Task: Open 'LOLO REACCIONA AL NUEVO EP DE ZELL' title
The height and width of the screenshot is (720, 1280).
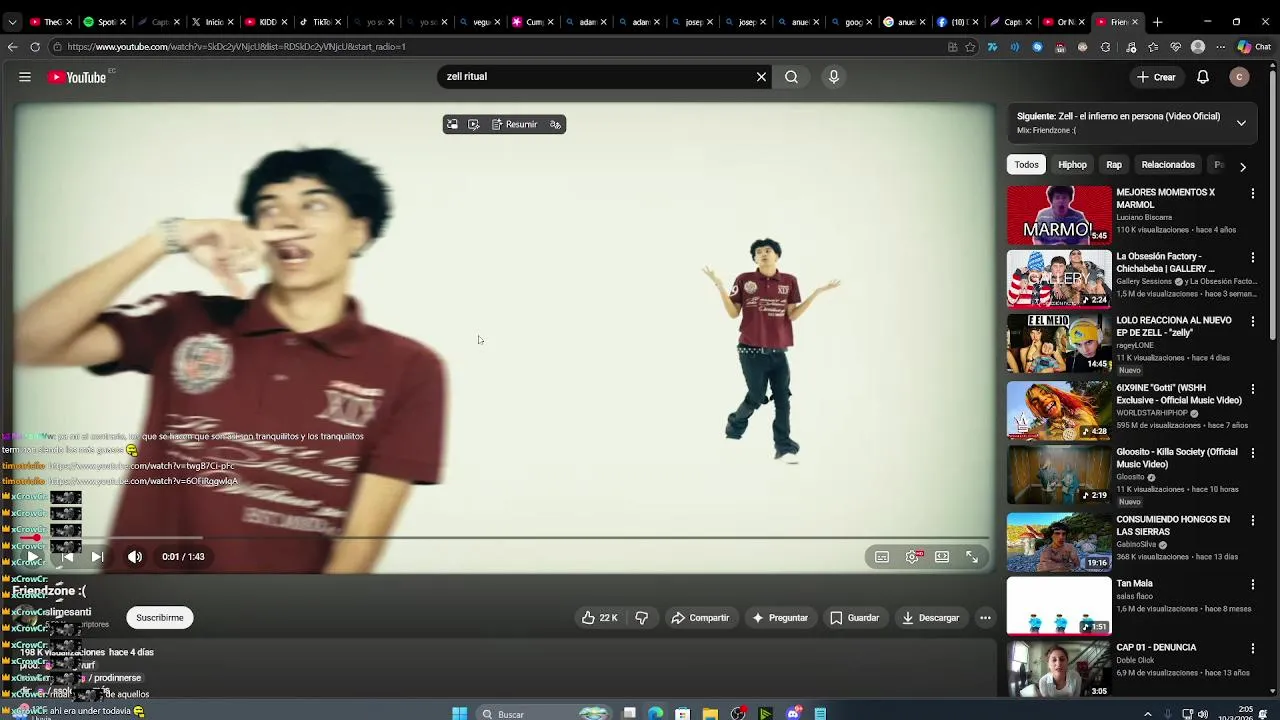Action: pyautogui.click(x=1174, y=326)
